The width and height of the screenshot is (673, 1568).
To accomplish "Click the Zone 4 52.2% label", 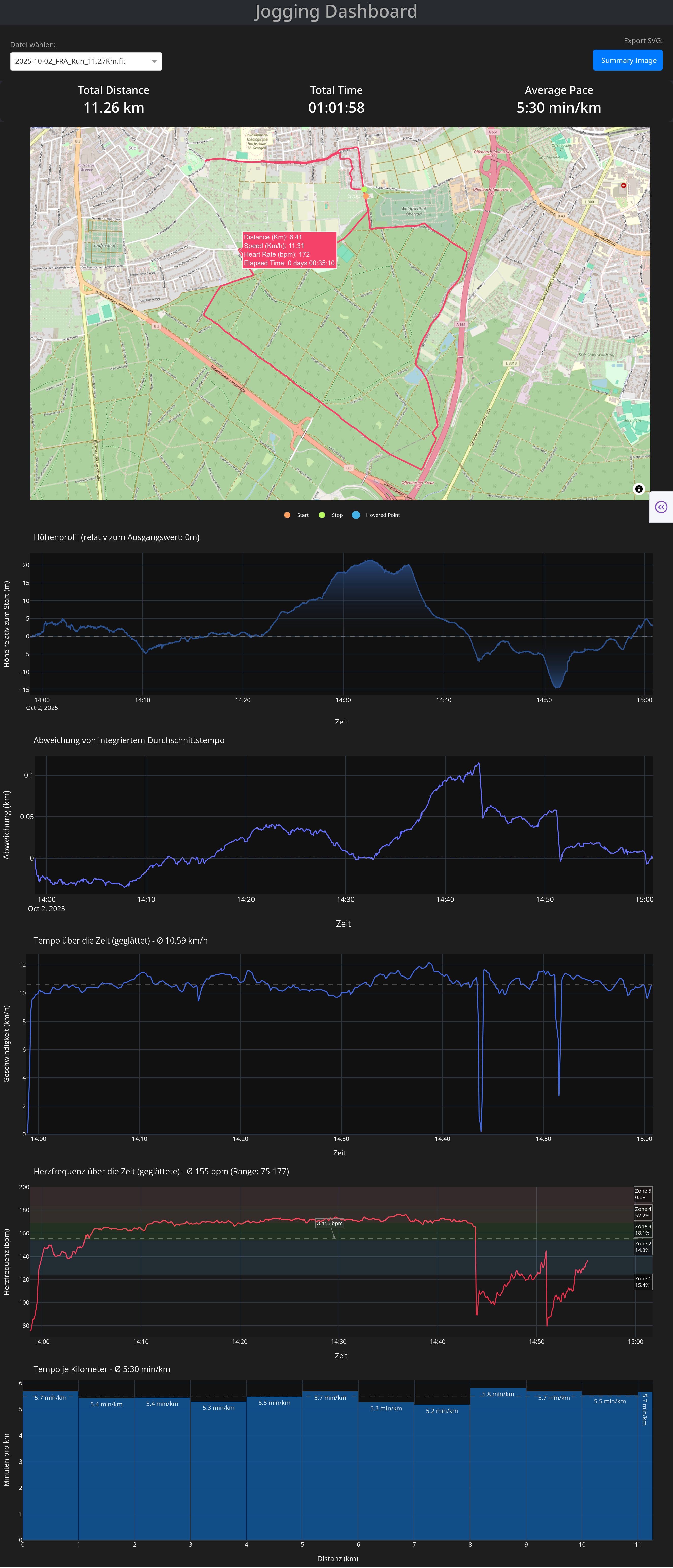I will pyautogui.click(x=643, y=1212).
